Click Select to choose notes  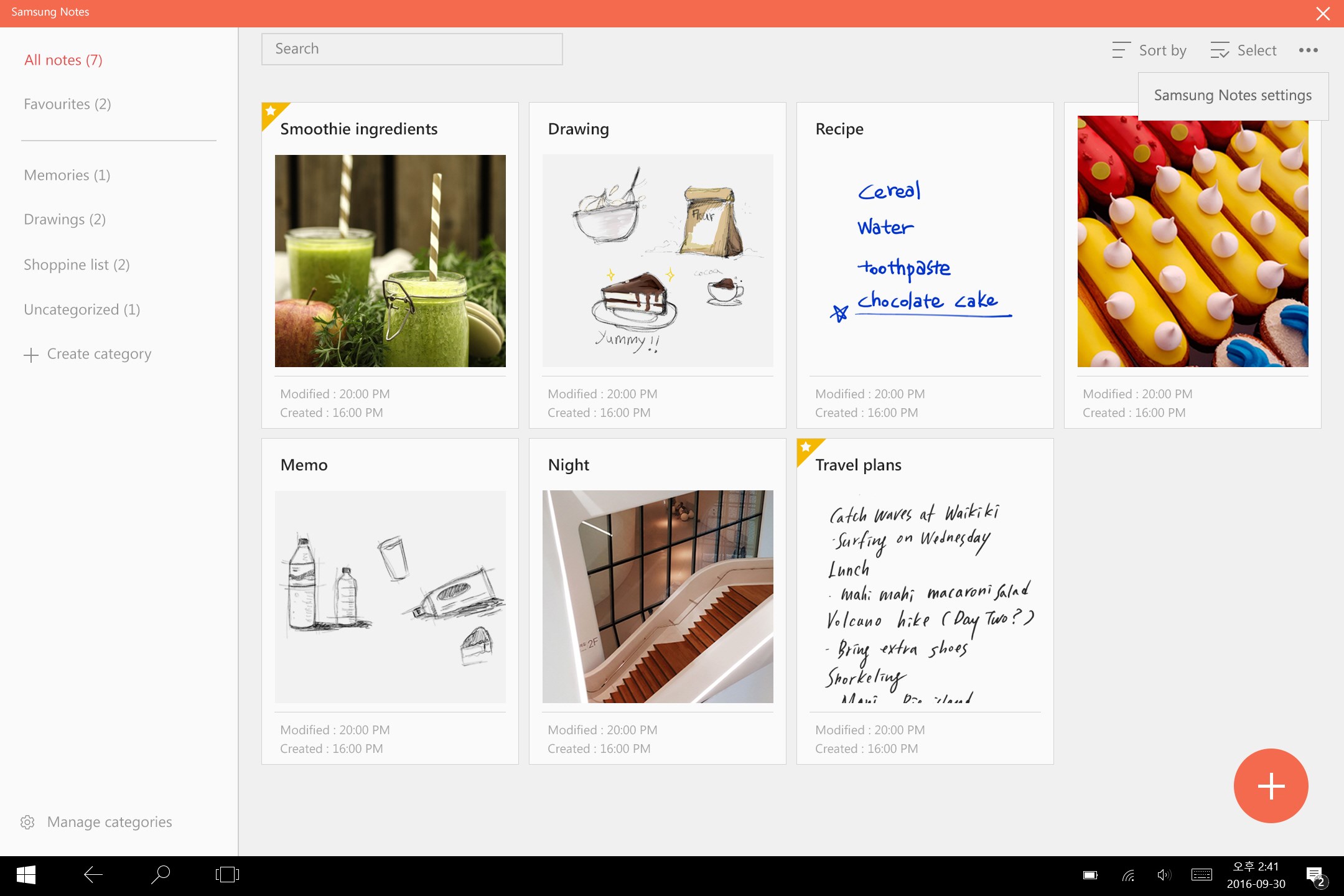(1243, 50)
